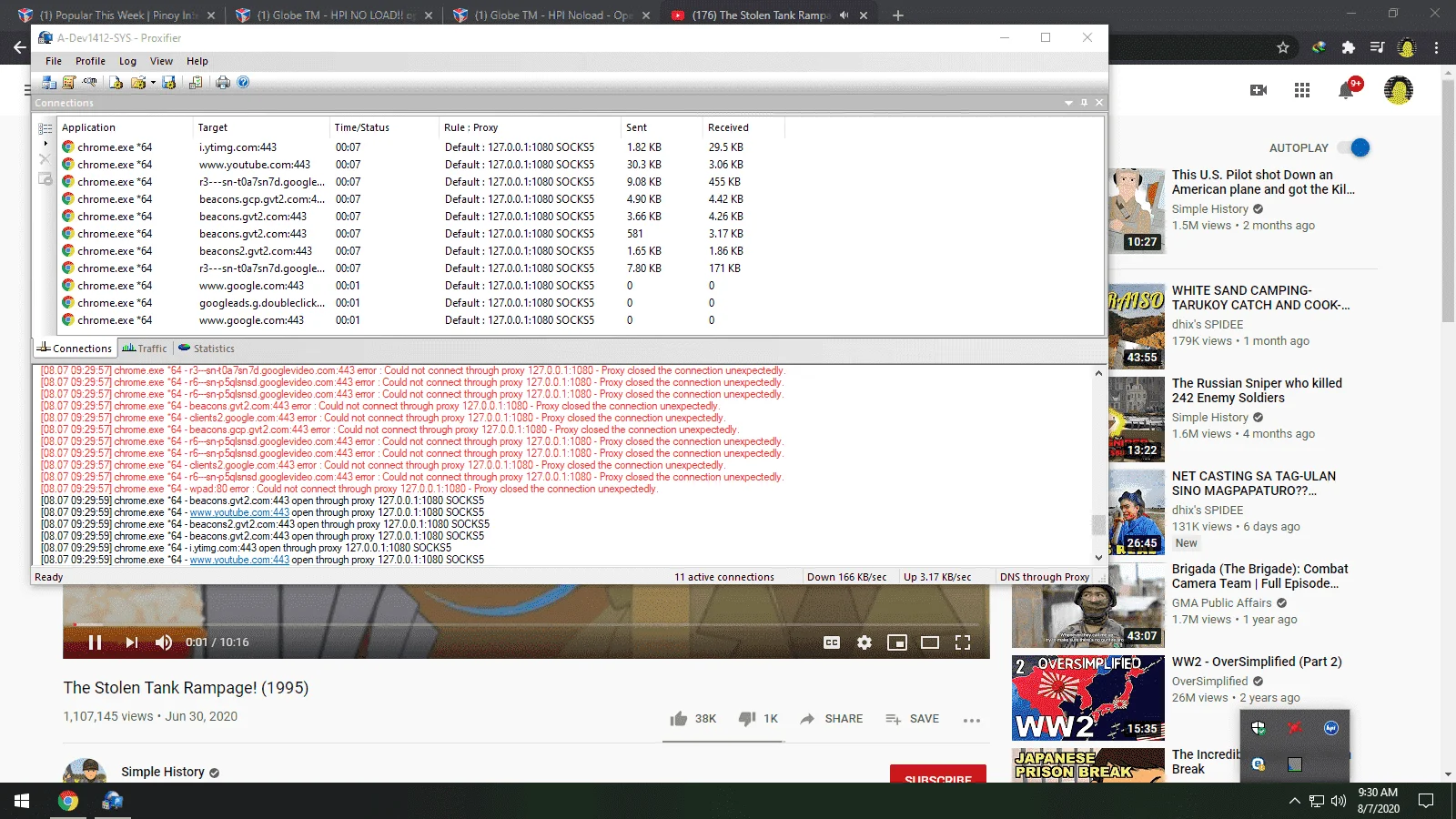This screenshot has height=819, width=1456.
Task: Click the open profile folder icon
Action: [x=137, y=83]
